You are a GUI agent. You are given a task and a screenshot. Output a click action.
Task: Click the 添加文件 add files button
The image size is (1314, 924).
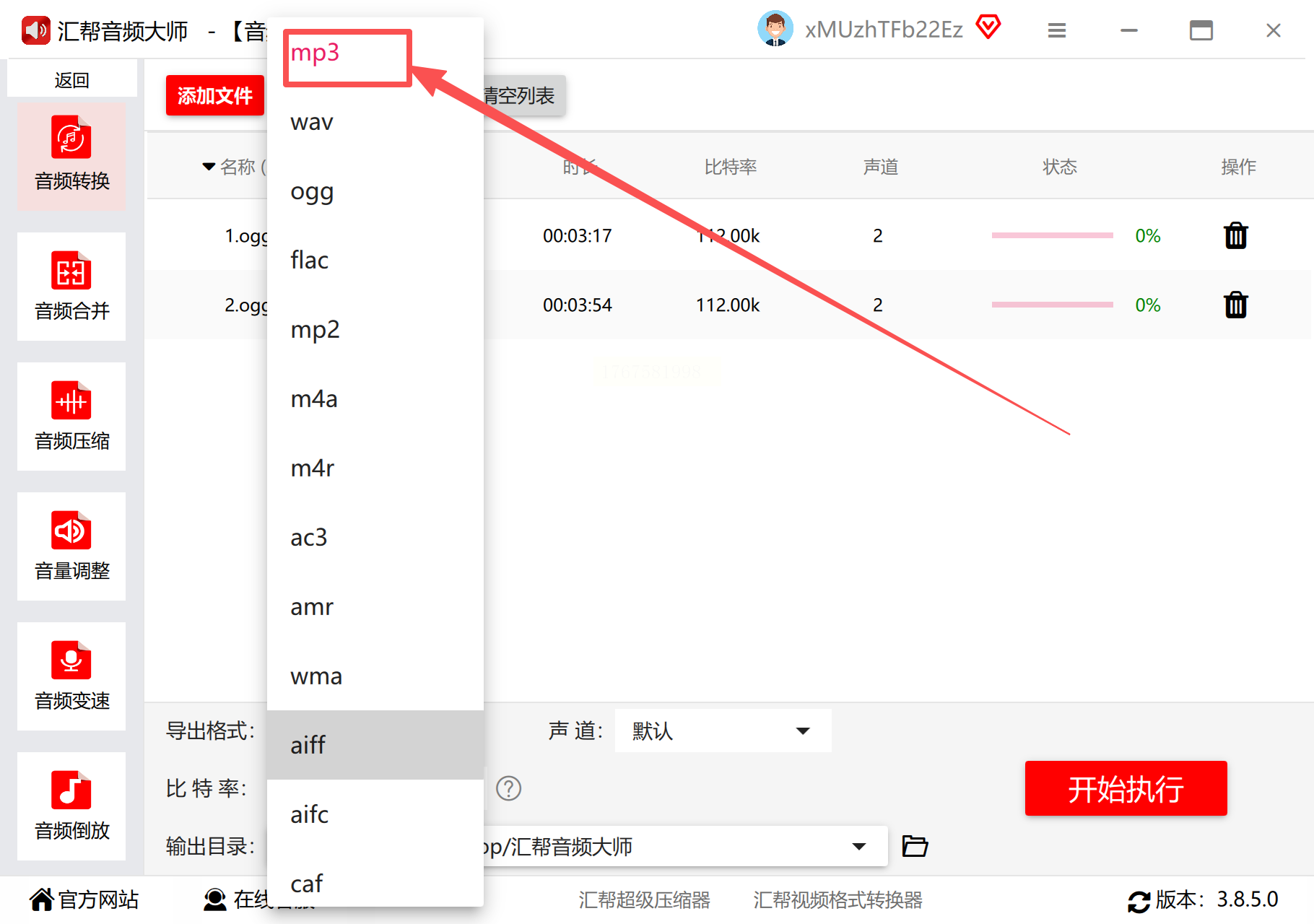pyautogui.click(x=215, y=95)
